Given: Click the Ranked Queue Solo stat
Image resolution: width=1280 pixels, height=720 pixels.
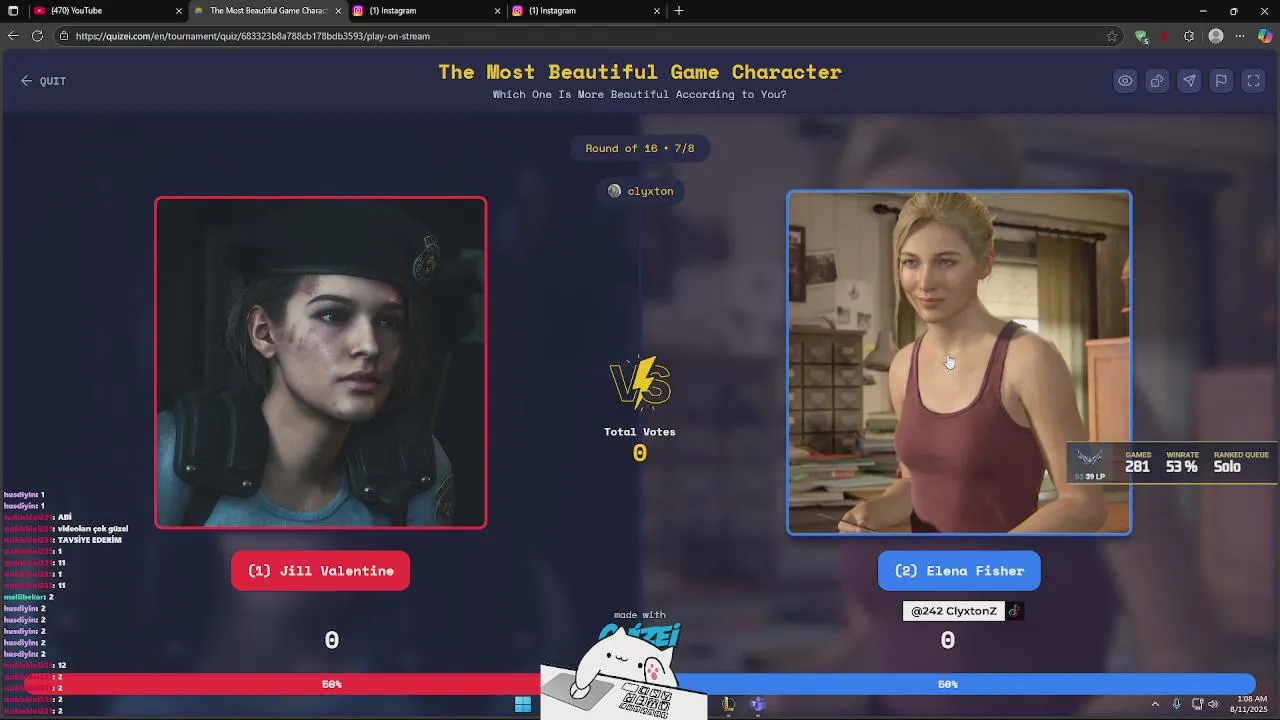Looking at the screenshot, I should [1241, 462].
